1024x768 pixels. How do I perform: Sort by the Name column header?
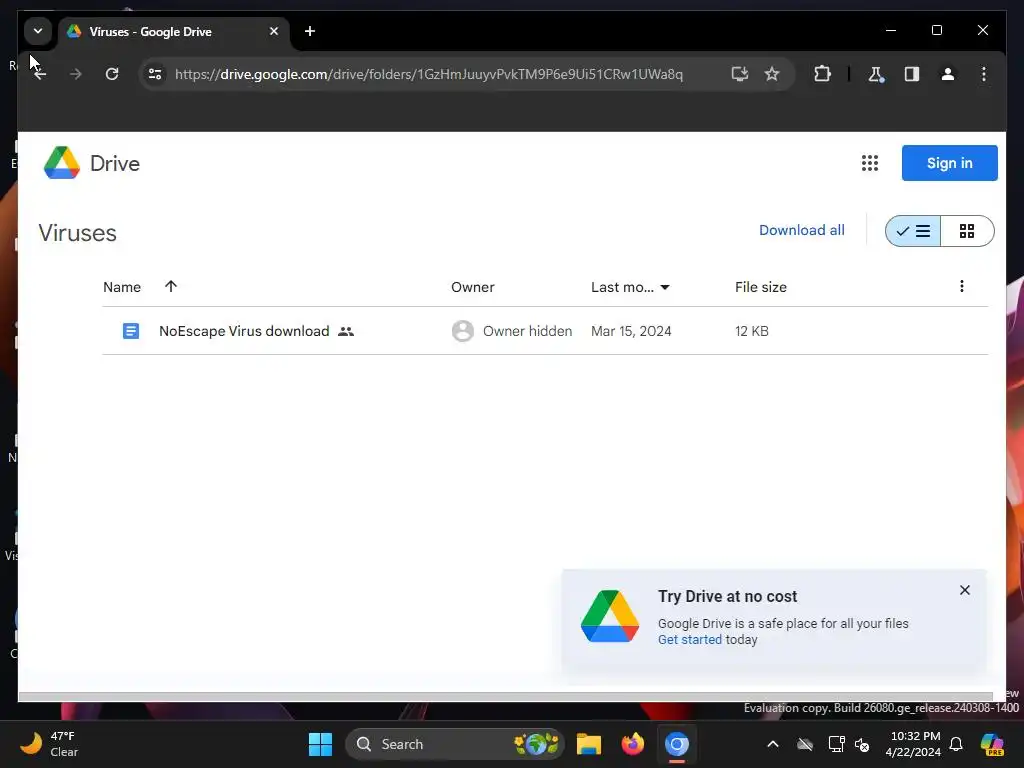pyautogui.click(x=122, y=287)
